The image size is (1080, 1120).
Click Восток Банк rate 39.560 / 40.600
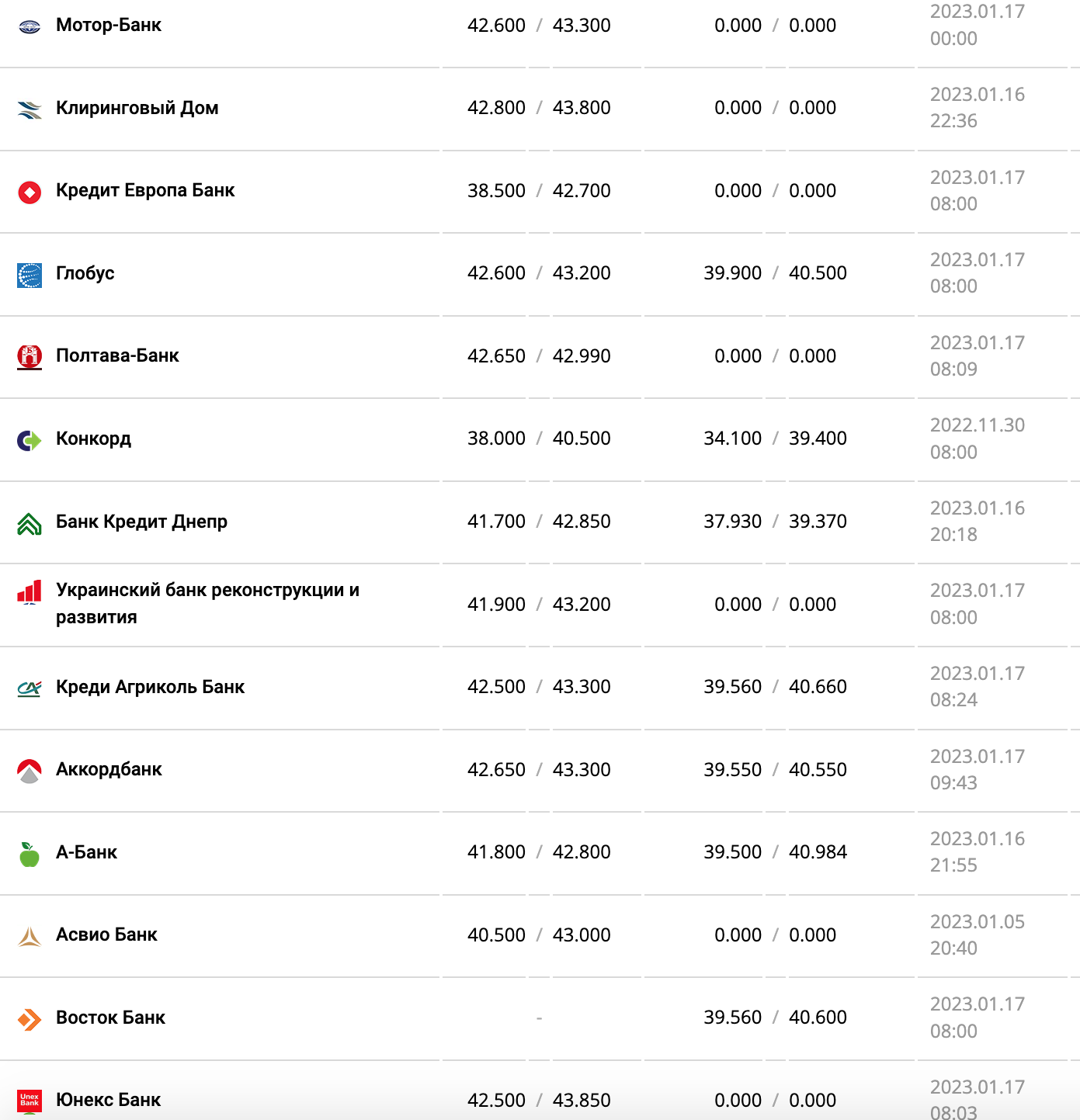click(775, 1018)
